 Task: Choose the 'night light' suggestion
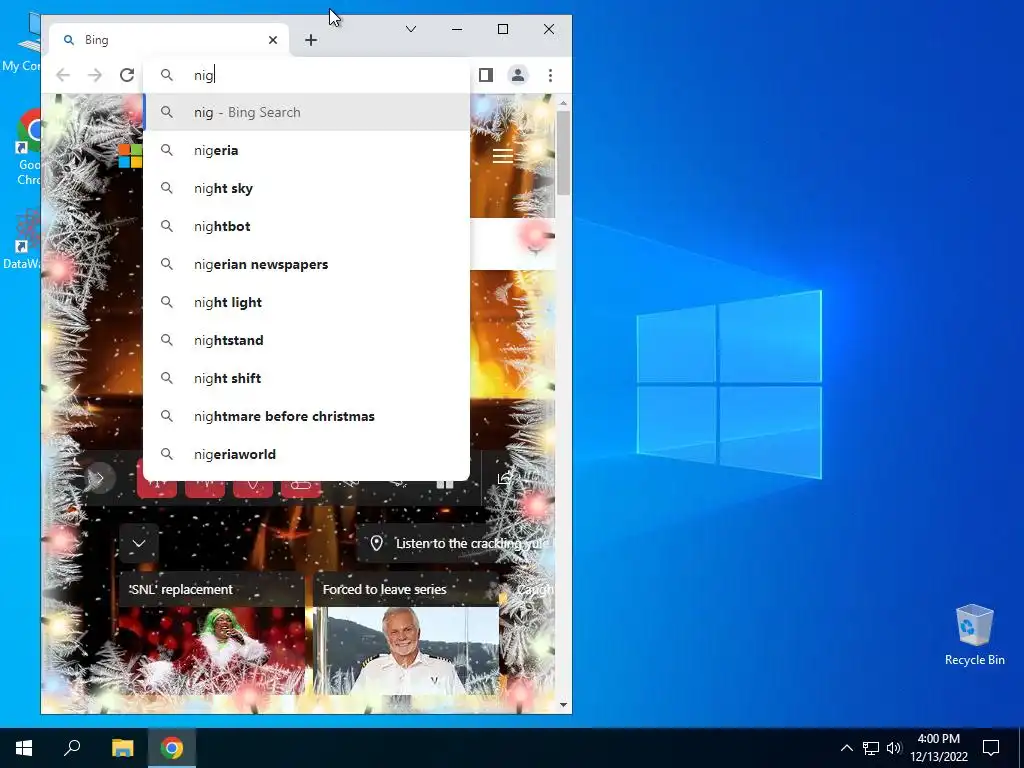coord(307,302)
